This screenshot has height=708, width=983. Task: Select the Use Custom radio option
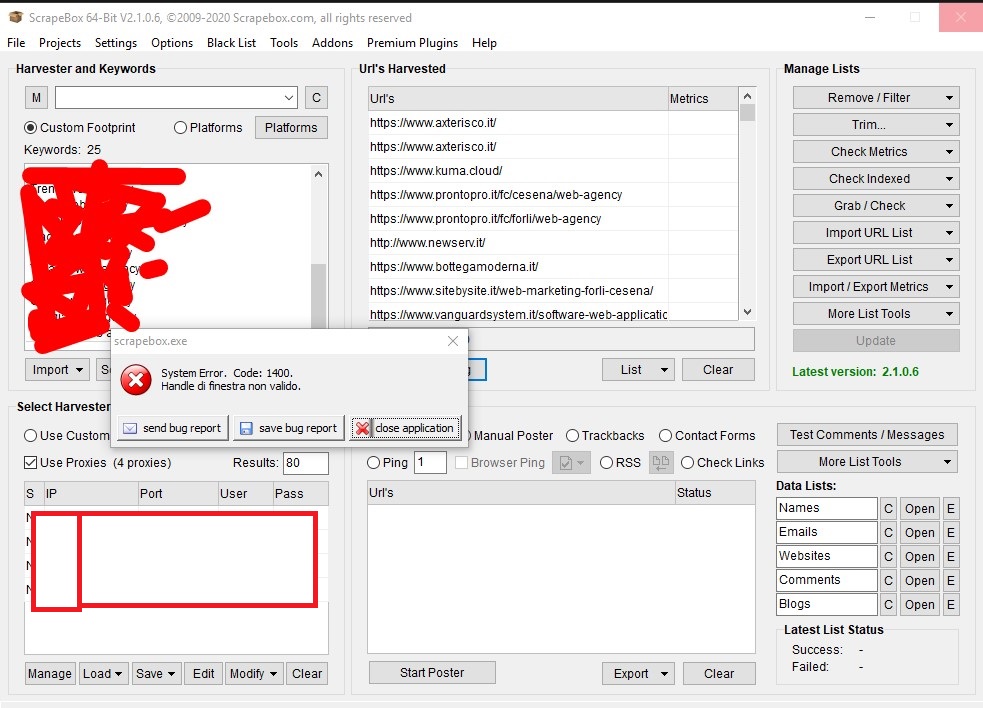30,436
